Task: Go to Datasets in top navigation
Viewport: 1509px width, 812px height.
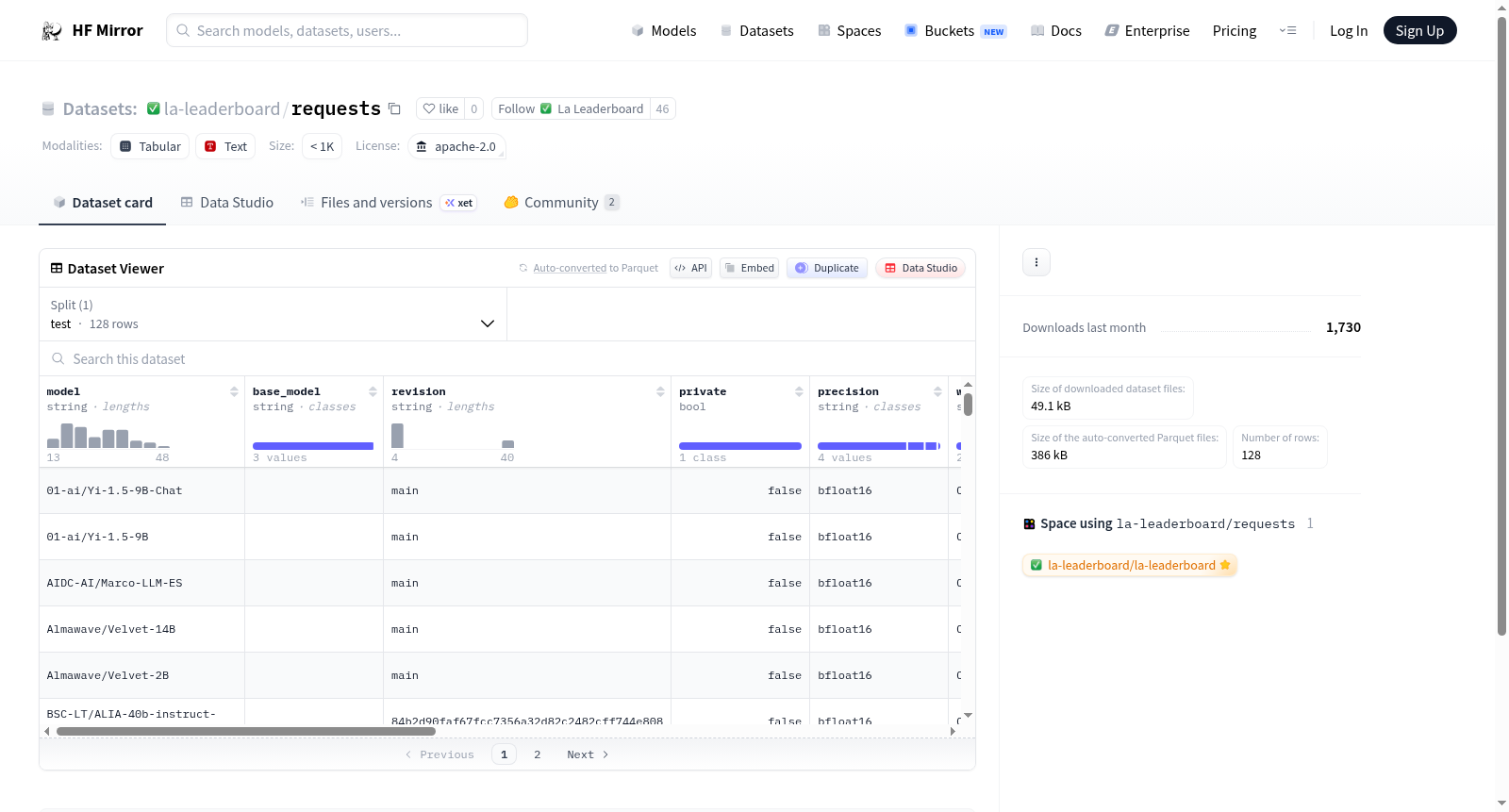Action: (x=757, y=31)
